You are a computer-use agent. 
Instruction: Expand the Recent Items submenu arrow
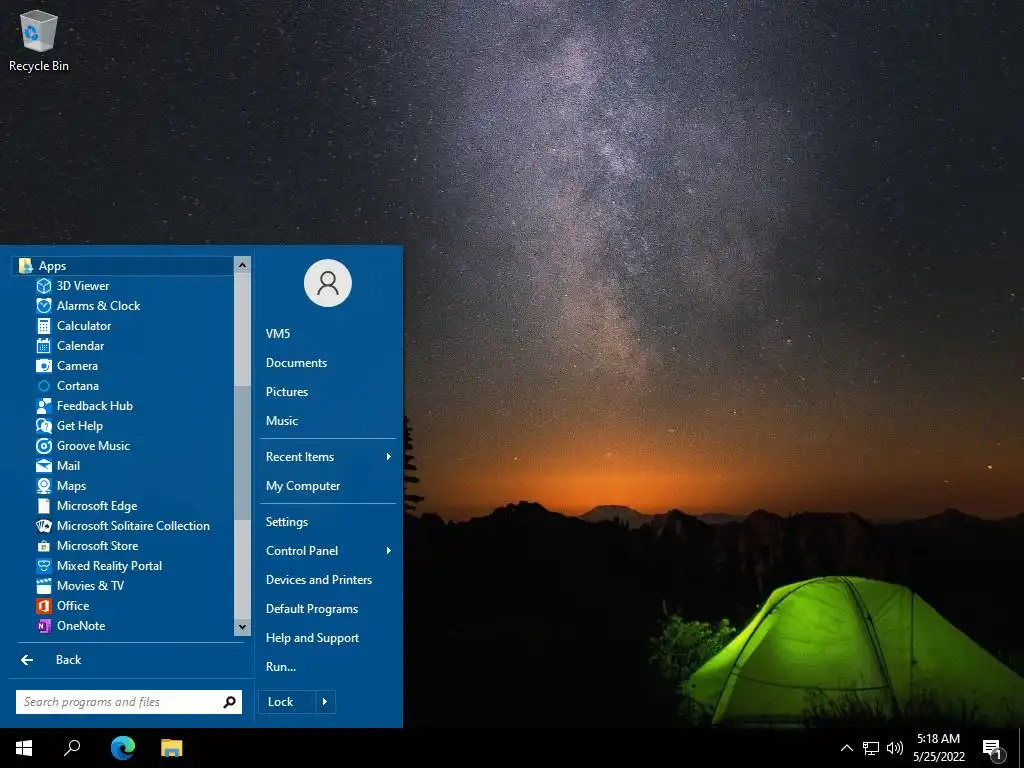389,456
